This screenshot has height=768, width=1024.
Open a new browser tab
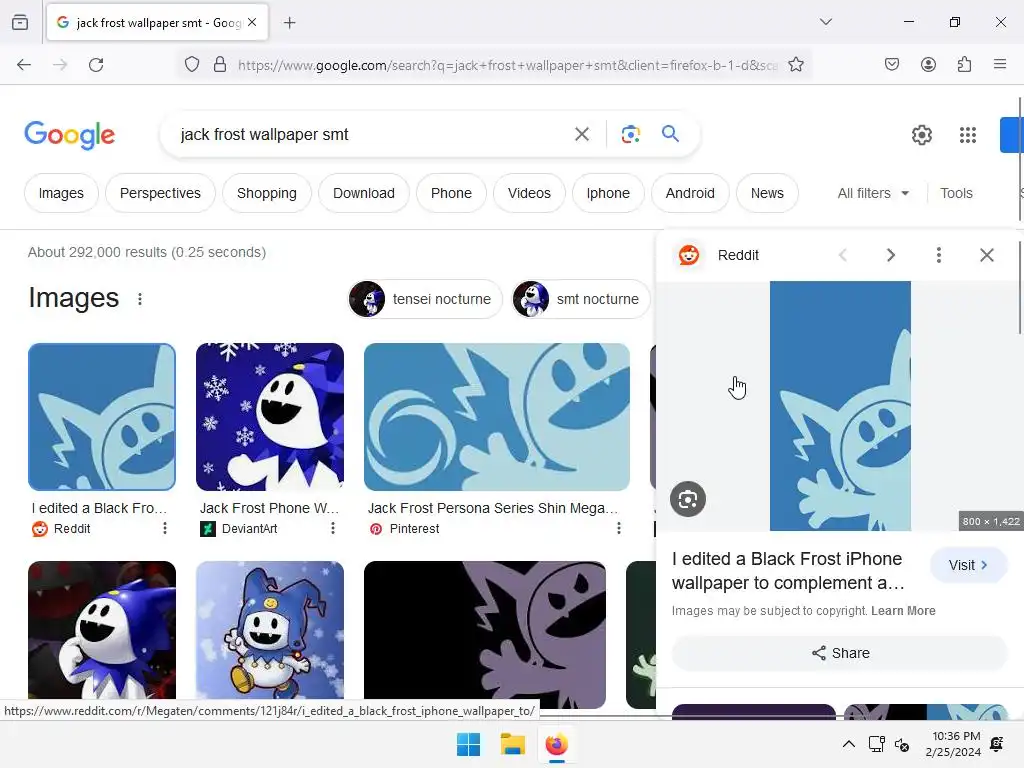coord(290,23)
